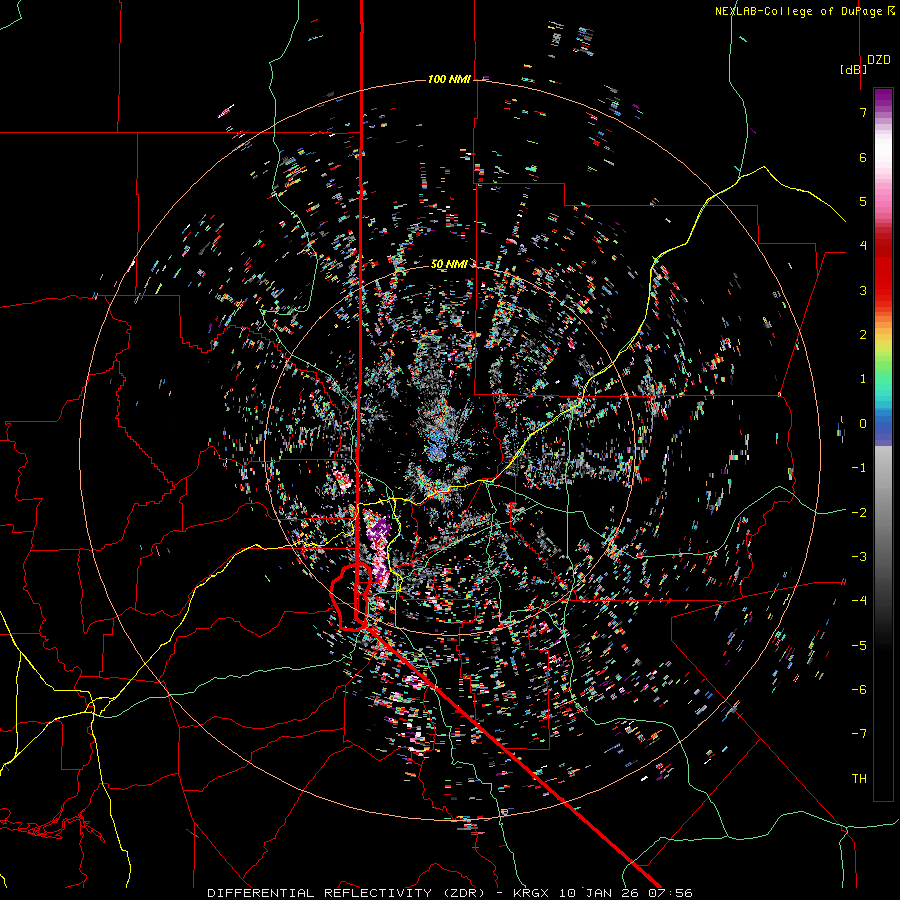Click the -4 value on color scale
The height and width of the screenshot is (900, 900).
click(859, 600)
